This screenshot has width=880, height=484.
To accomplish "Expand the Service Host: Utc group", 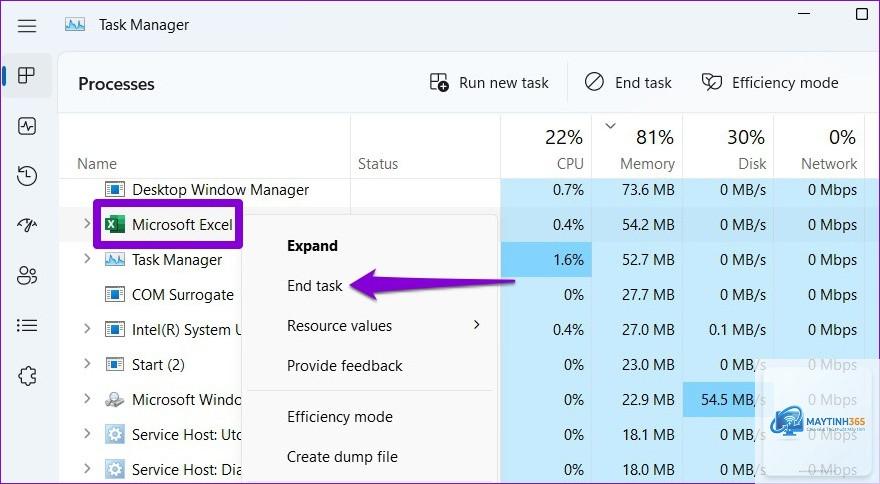I will [87, 433].
